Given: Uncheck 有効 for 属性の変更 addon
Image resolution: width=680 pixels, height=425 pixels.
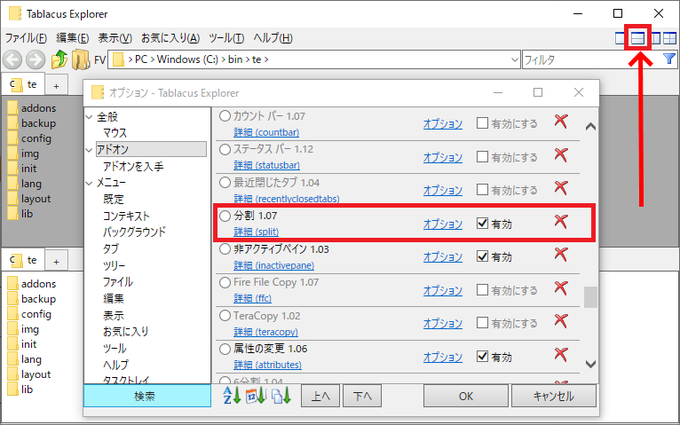Looking at the screenshot, I should point(482,356).
